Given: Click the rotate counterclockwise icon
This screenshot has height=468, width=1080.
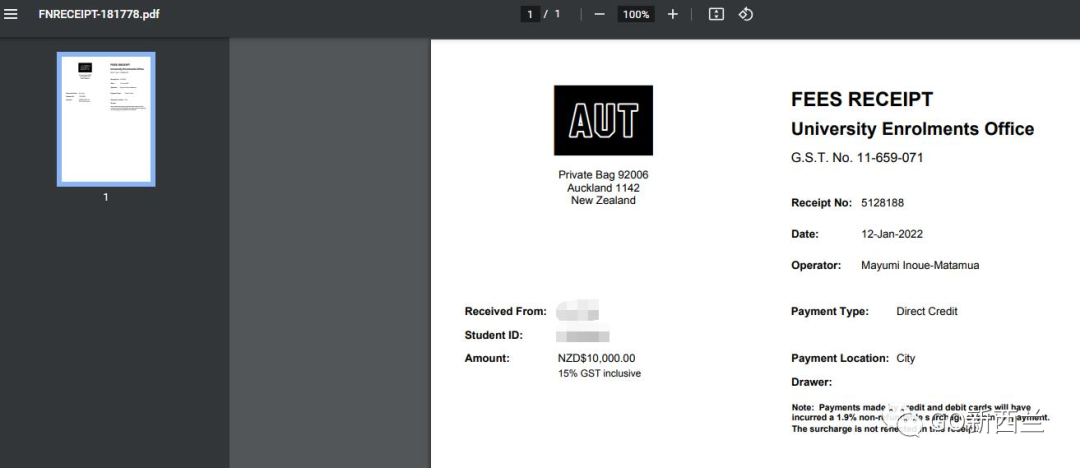Looking at the screenshot, I should click(746, 14).
